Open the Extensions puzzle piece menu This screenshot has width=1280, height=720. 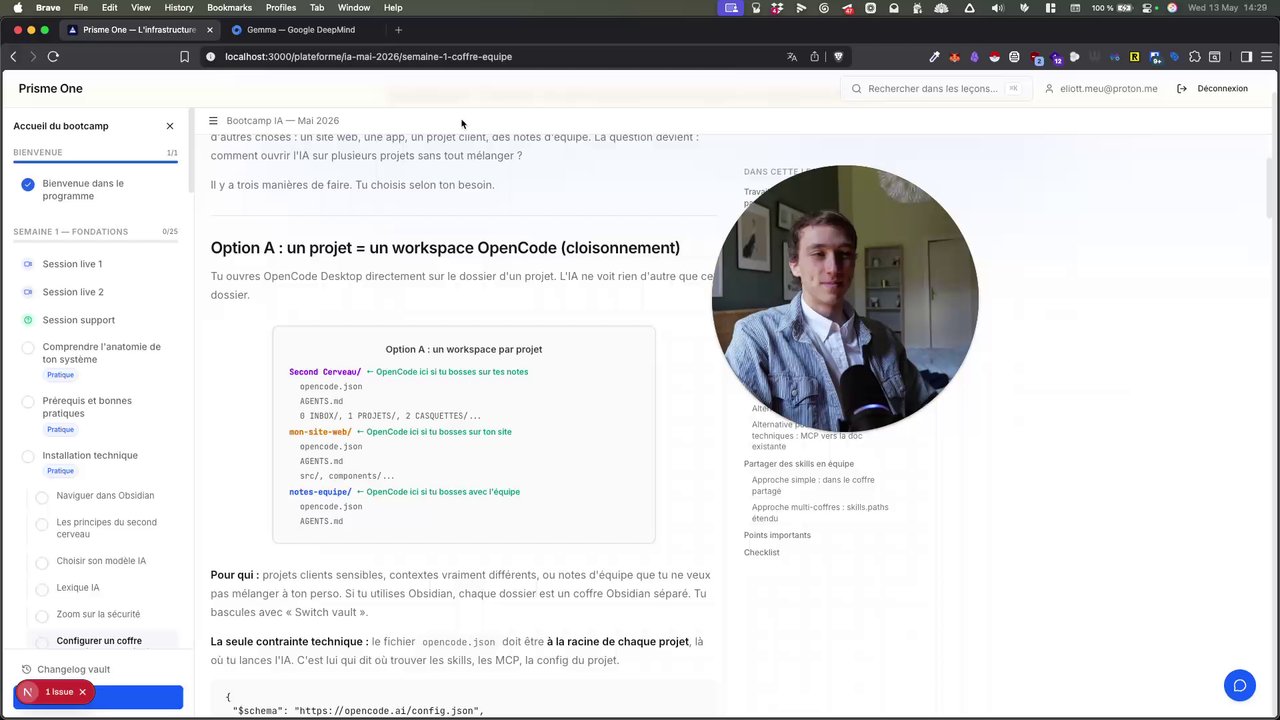1195,57
